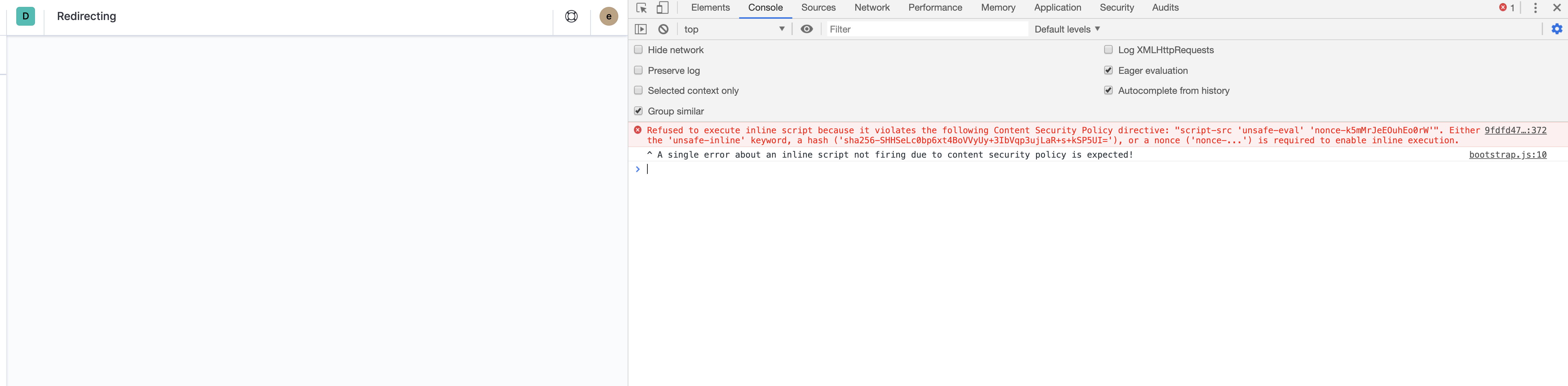Select the inspect element tool
Screen dimensions: 1568x386
point(641,8)
